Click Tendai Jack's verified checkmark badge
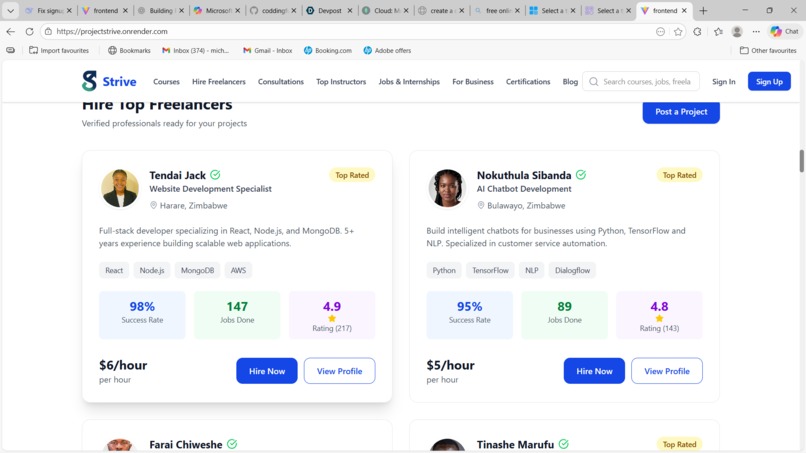 point(215,175)
